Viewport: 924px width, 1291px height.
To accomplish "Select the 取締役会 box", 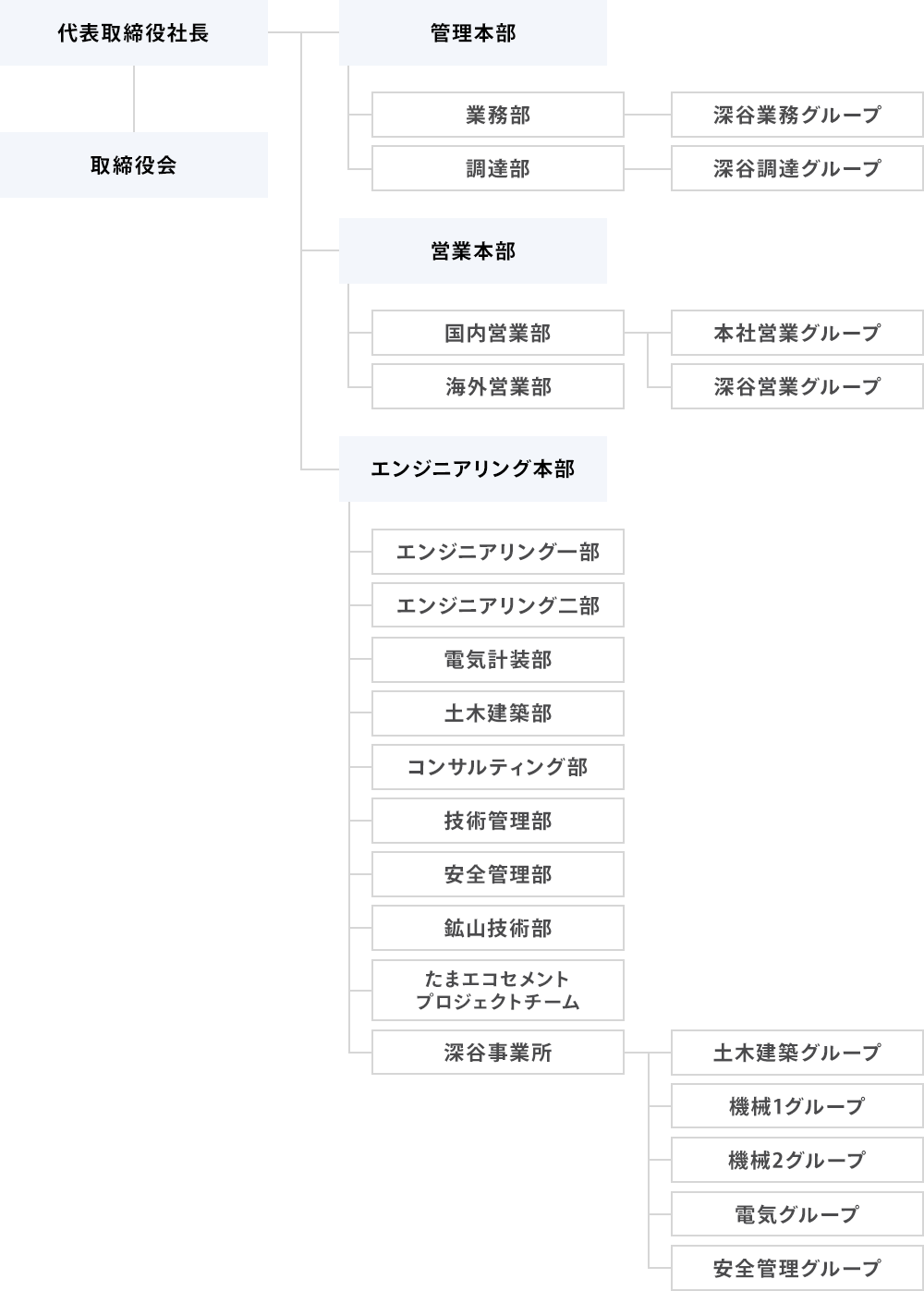I will [x=133, y=165].
